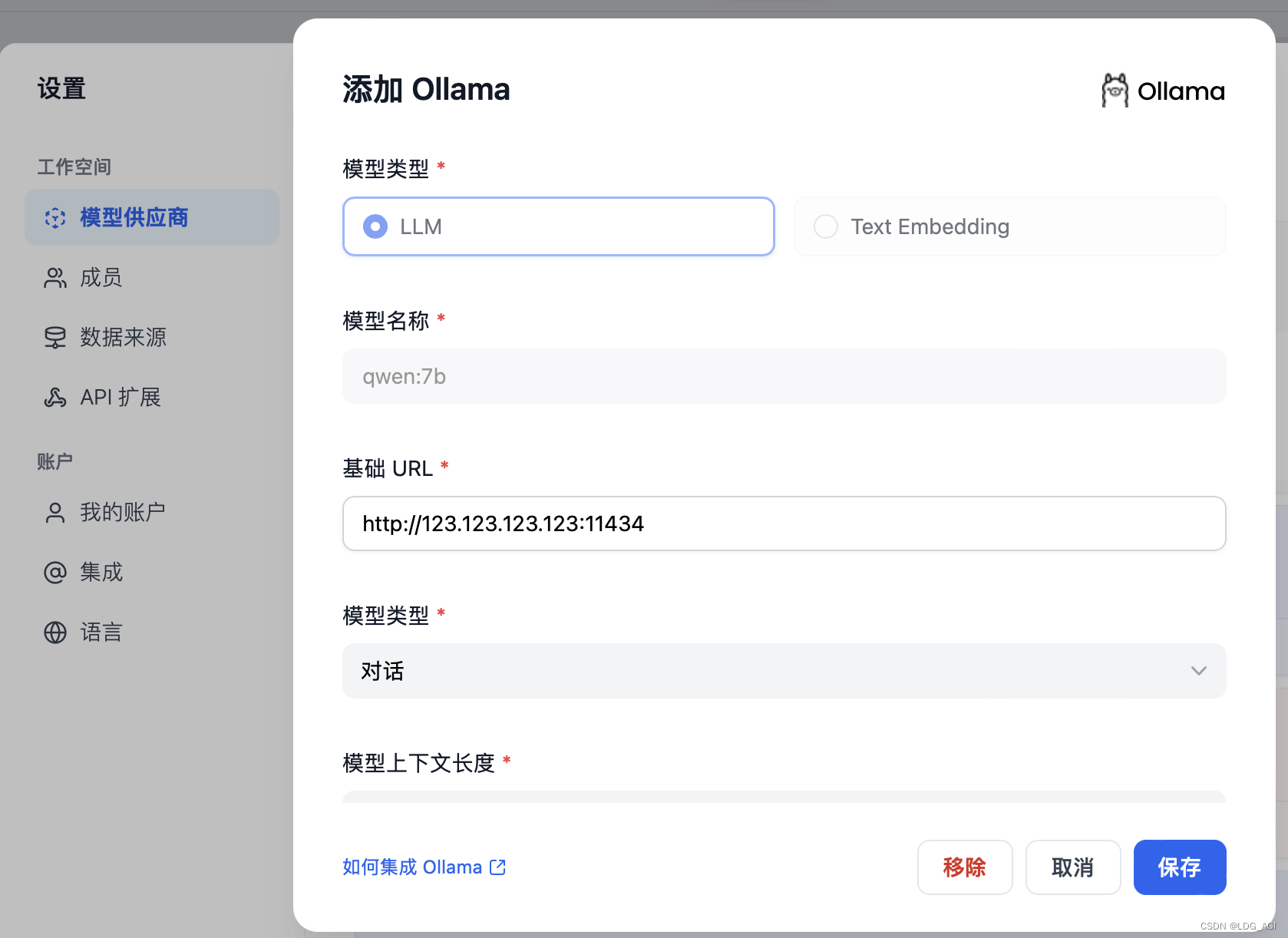Viewport: 1288px width, 938px height.
Task: Open 模型供应商 settings section
Action: click(152, 218)
